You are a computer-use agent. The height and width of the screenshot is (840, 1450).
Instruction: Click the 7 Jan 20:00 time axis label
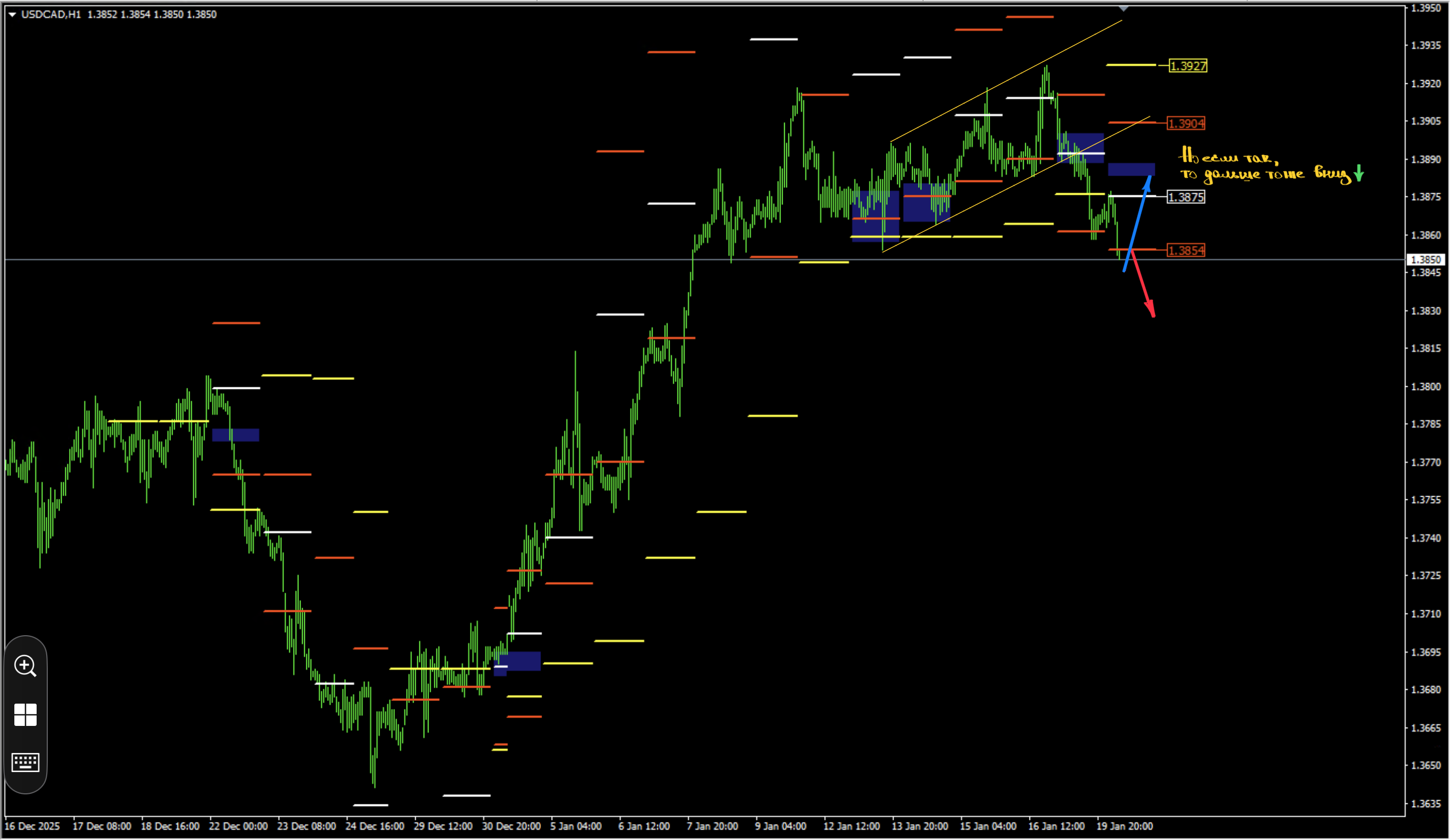713,826
